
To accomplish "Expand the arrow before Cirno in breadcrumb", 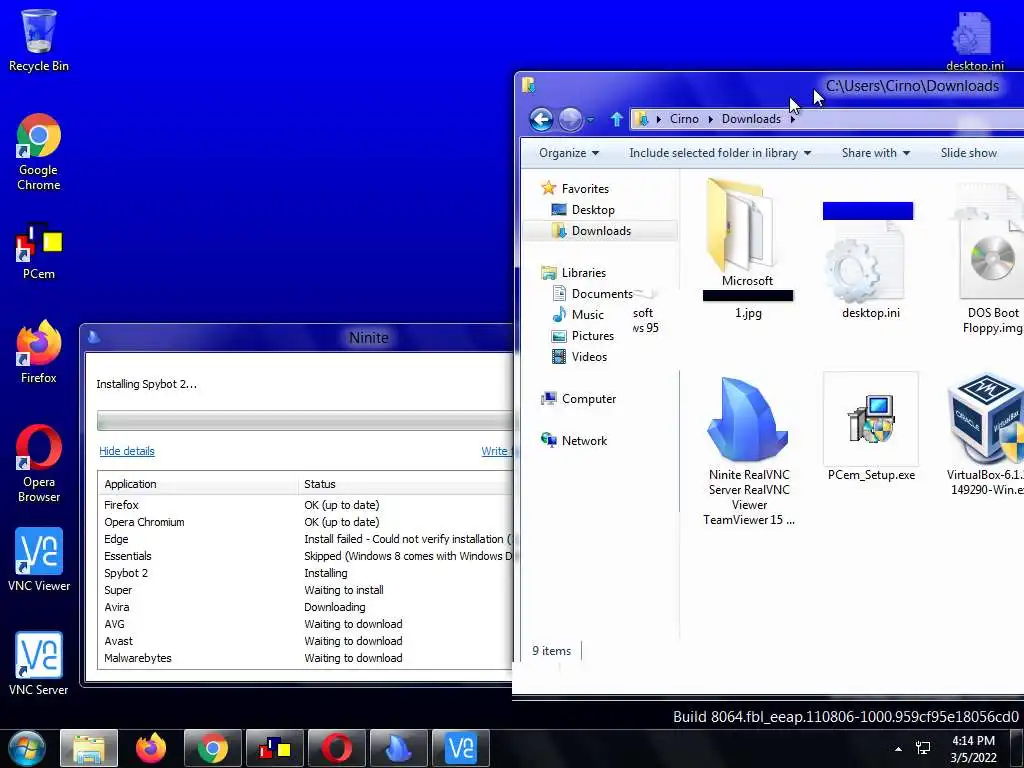I will click(658, 119).
